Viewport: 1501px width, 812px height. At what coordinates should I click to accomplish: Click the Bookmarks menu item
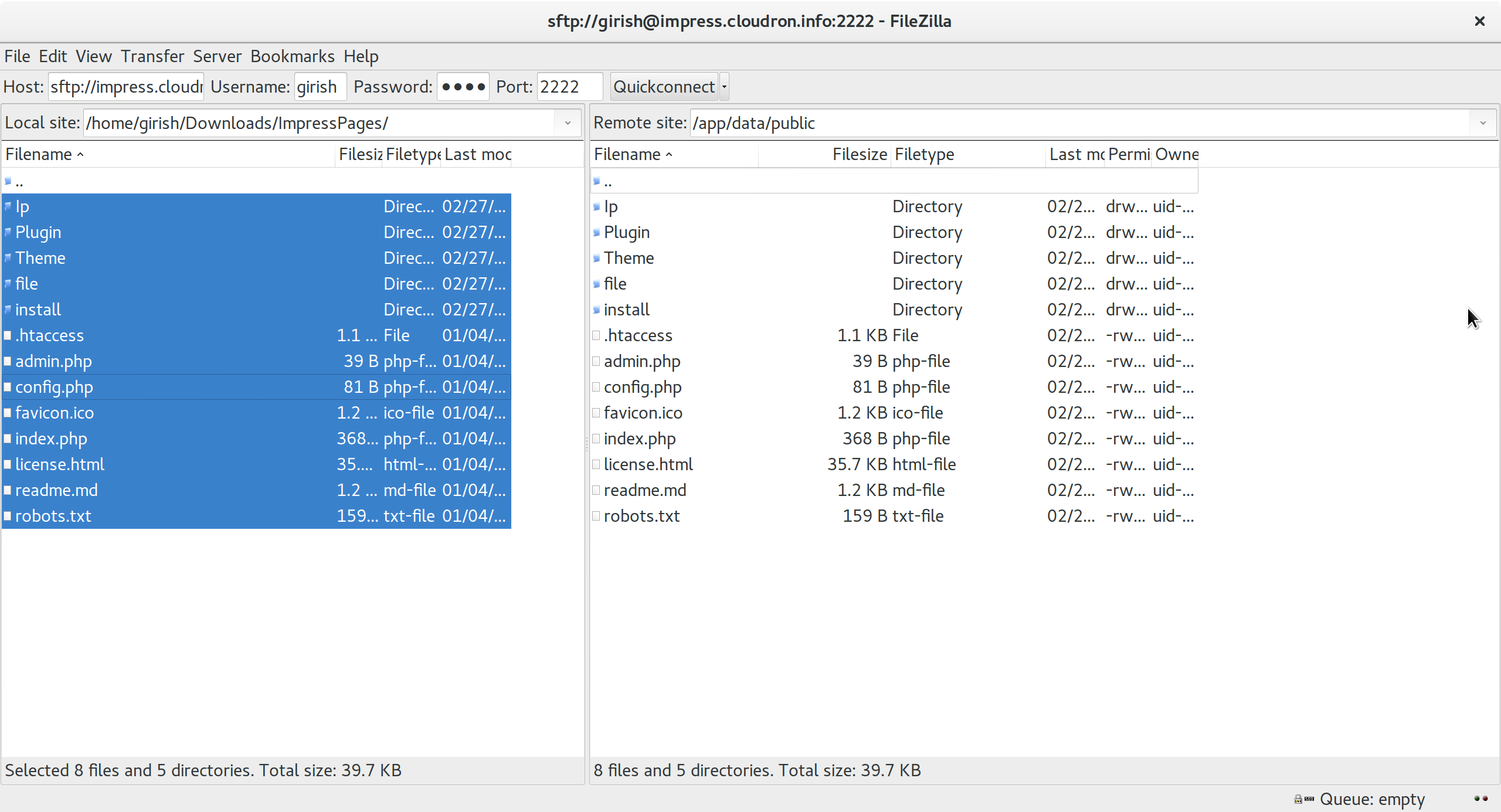pyautogui.click(x=294, y=56)
